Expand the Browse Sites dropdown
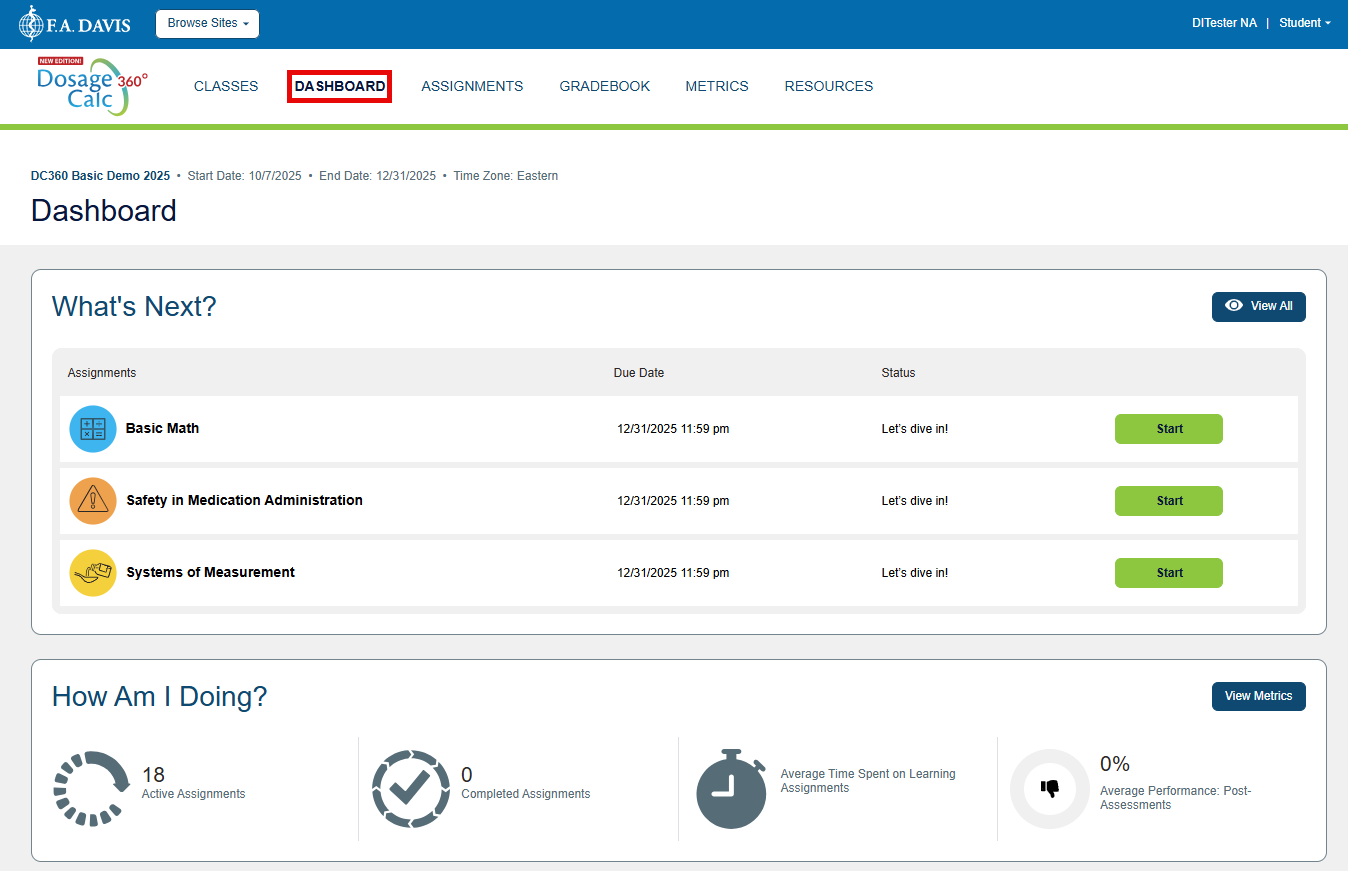The width and height of the screenshot is (1348, 871). tap(208, 24)
